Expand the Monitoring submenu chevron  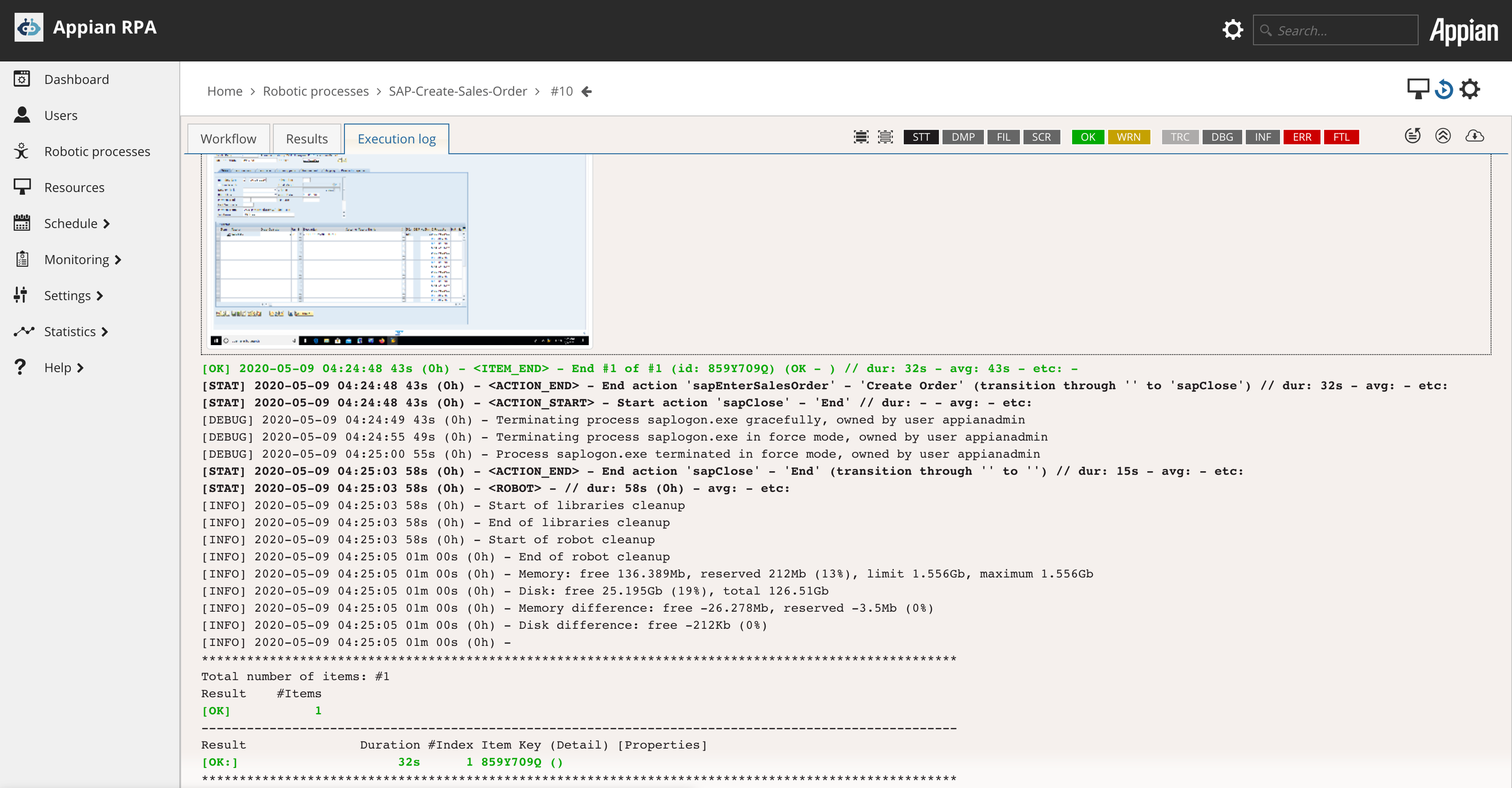(118, 260)
